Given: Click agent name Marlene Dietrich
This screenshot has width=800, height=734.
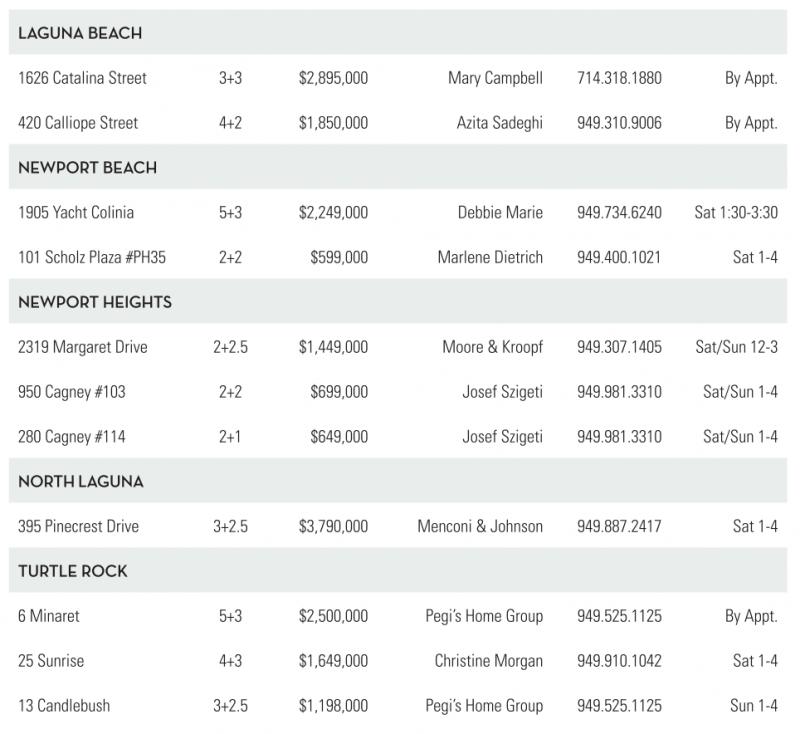Looking at the screenshot, I should click(490, 257).
